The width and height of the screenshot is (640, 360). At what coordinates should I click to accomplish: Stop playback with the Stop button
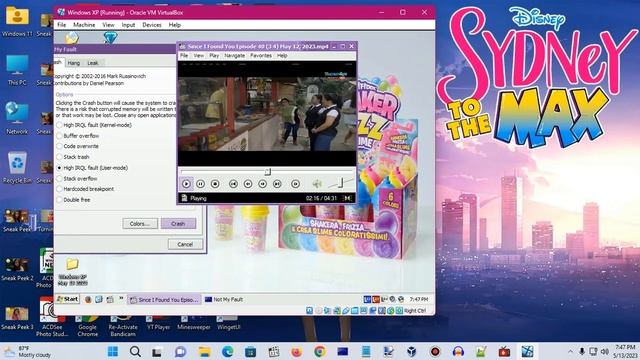click(x=215, y=184)
